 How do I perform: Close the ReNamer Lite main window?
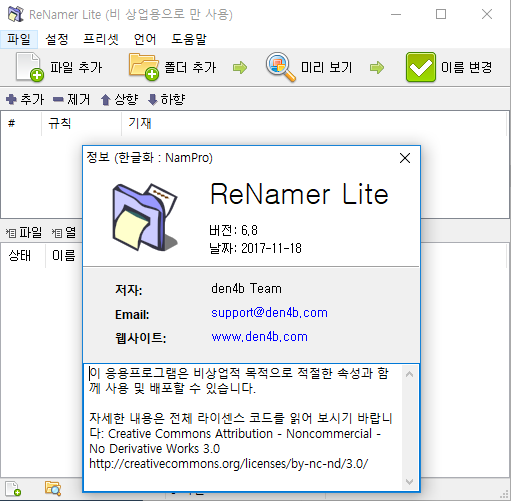pos(487,14)
